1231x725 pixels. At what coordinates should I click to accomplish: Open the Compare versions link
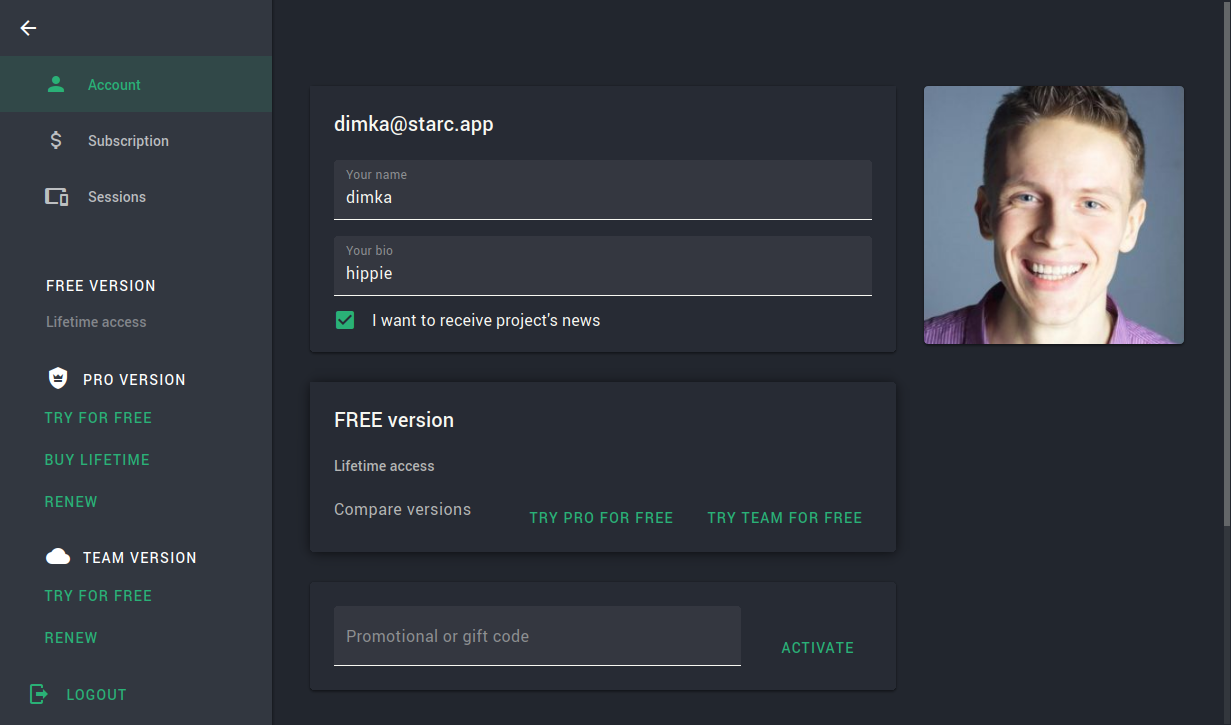point(402,509)
